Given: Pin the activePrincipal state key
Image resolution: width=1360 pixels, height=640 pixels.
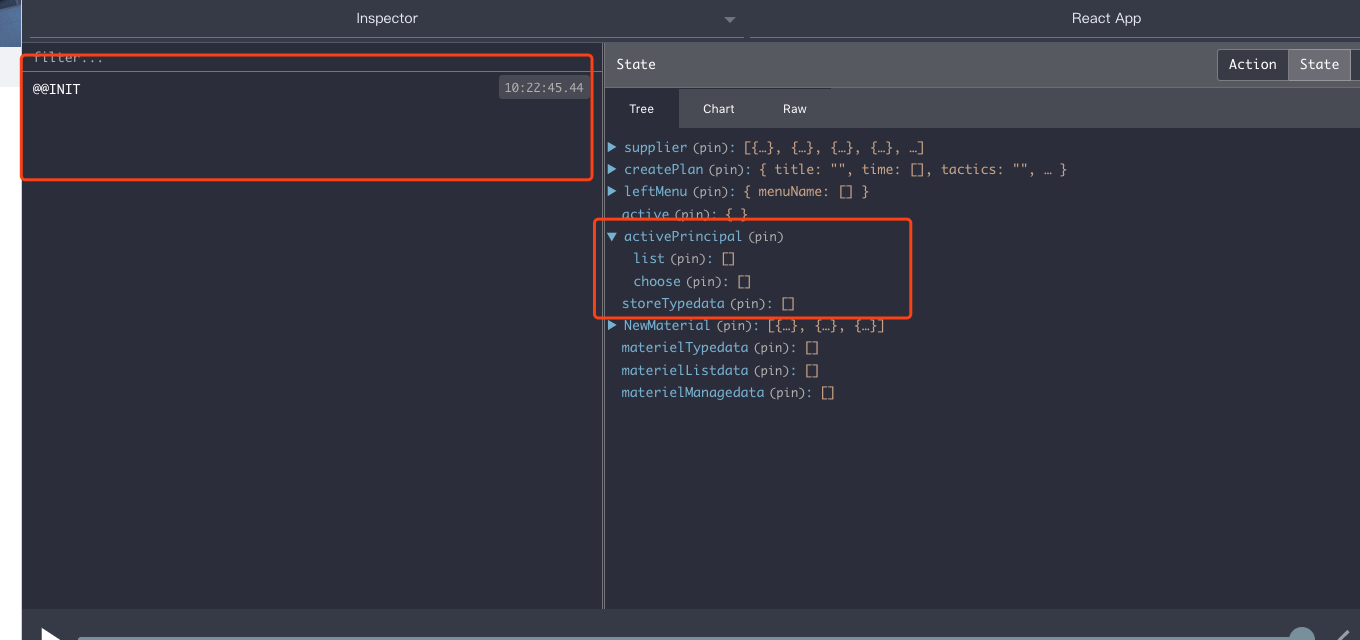Looking at the screenshot, I should point(766,238).
